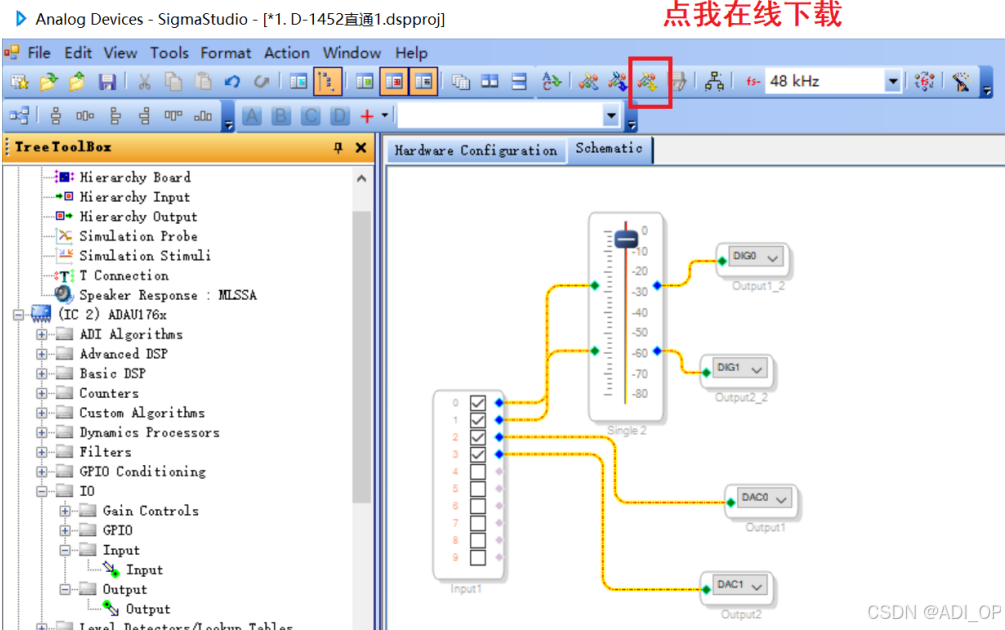Select the Input block tree item
Viewport: 1005px width, 630px height.
[144, 570]
